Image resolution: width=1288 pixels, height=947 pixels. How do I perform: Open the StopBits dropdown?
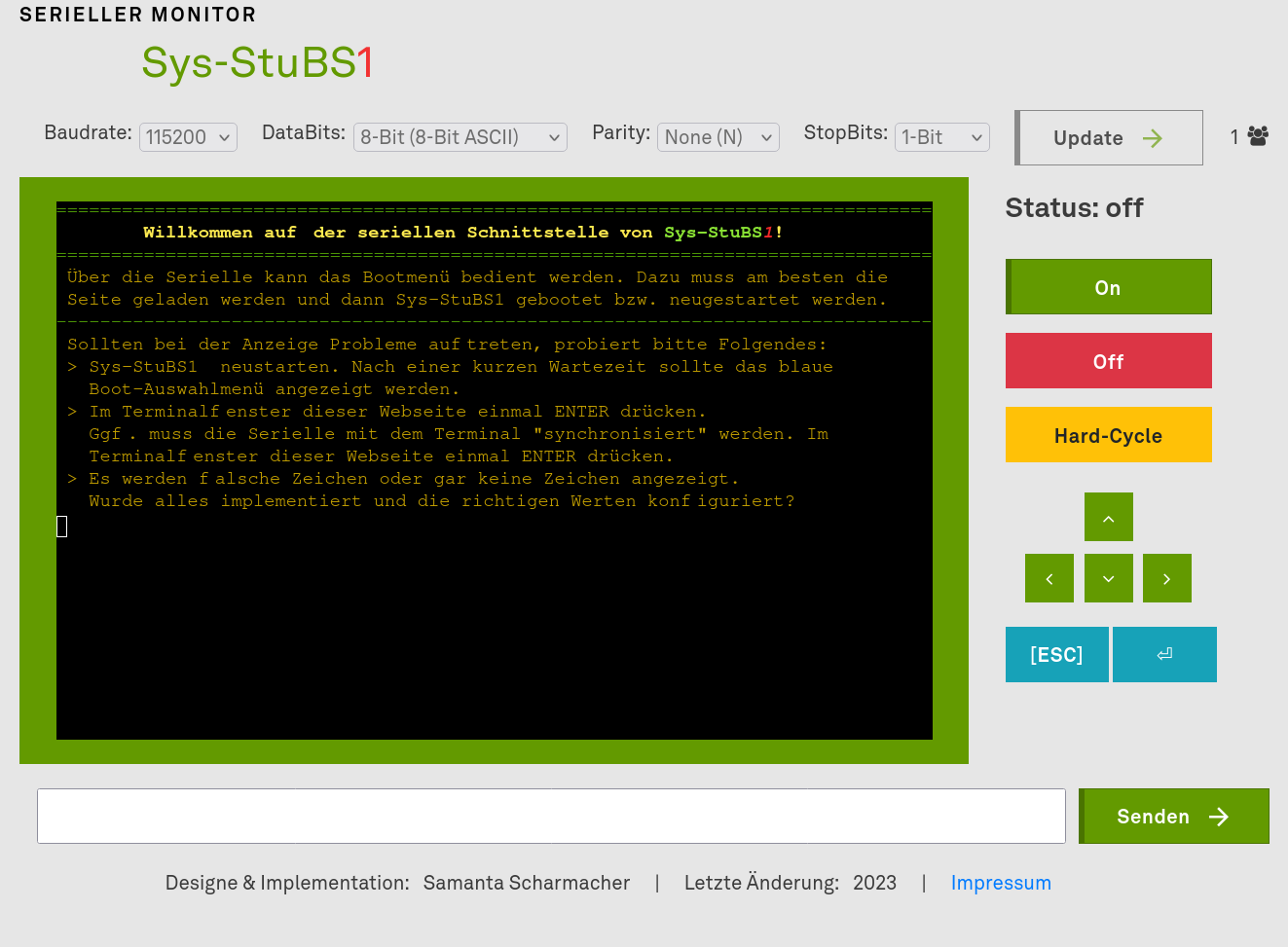941,137
